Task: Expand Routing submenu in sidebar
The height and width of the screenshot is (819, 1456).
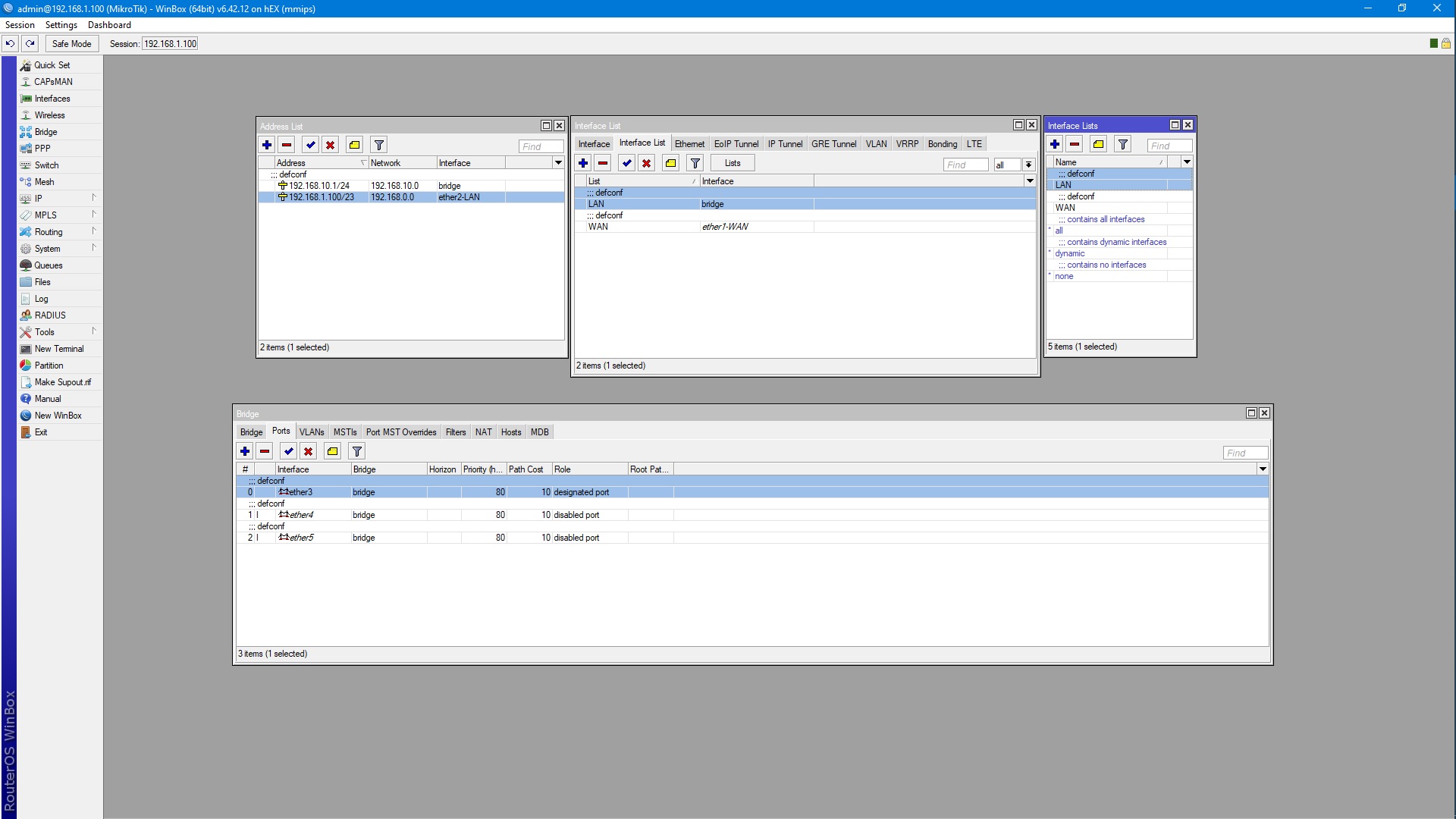Action: [60, 232]
